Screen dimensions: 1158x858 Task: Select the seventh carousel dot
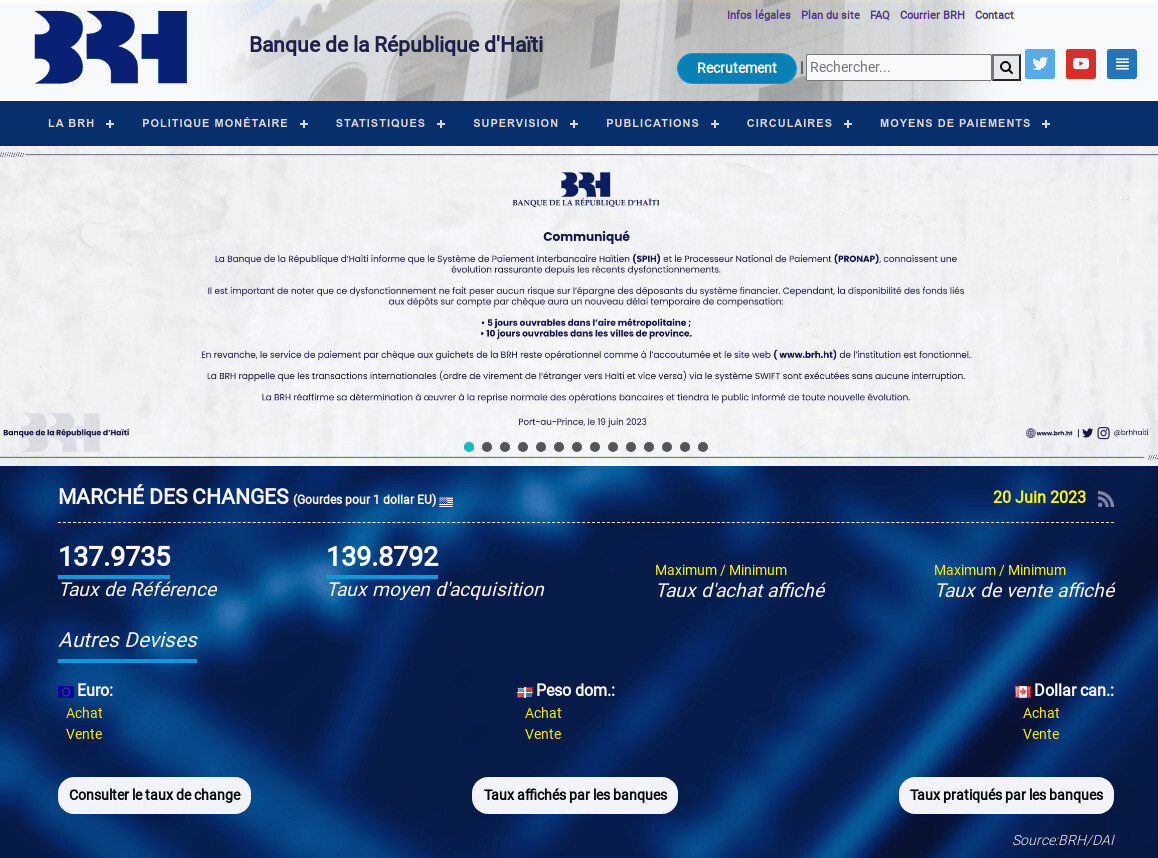(577, 447)
